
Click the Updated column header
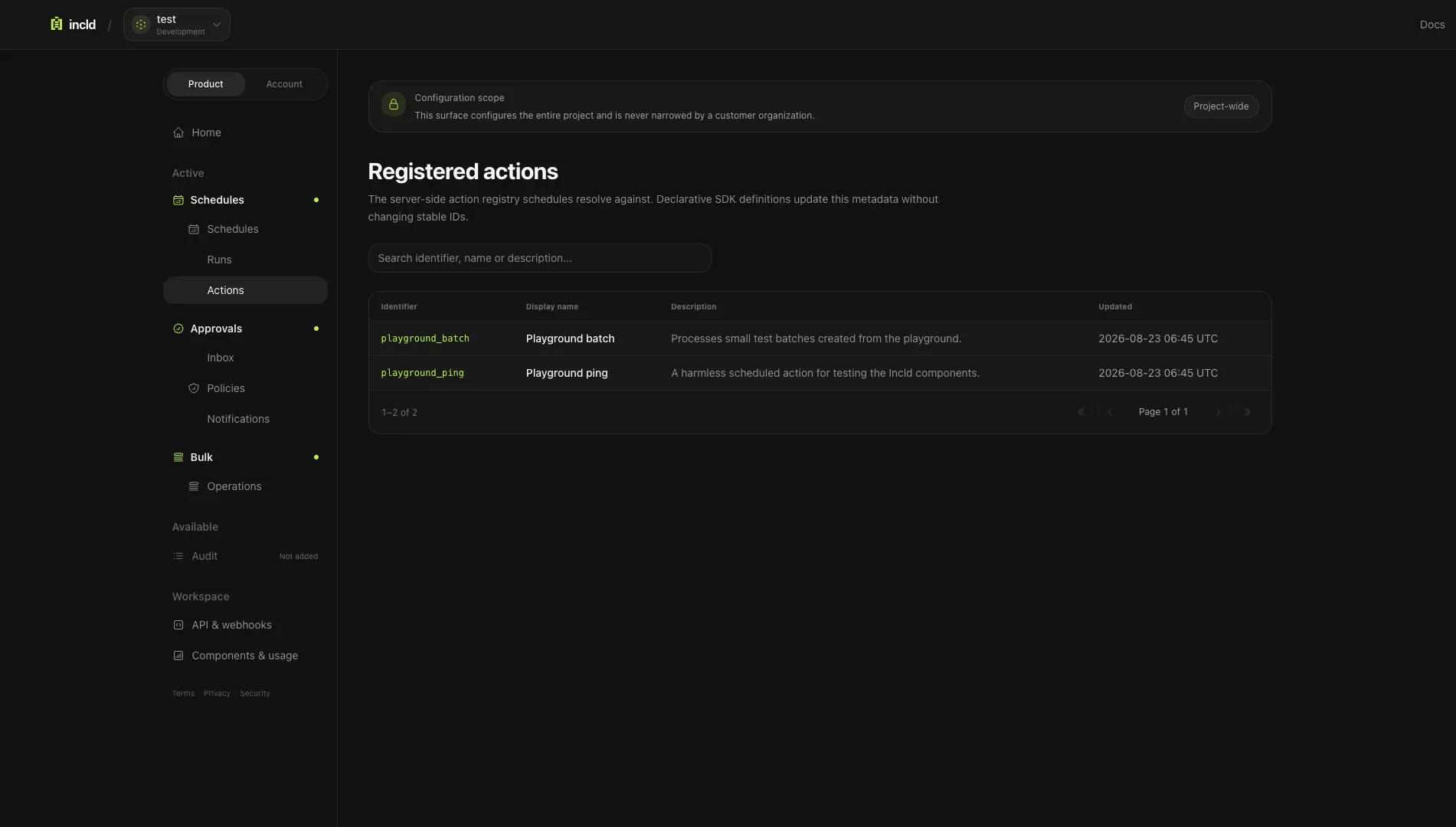pyautogui.click(x=1114, y=307)
